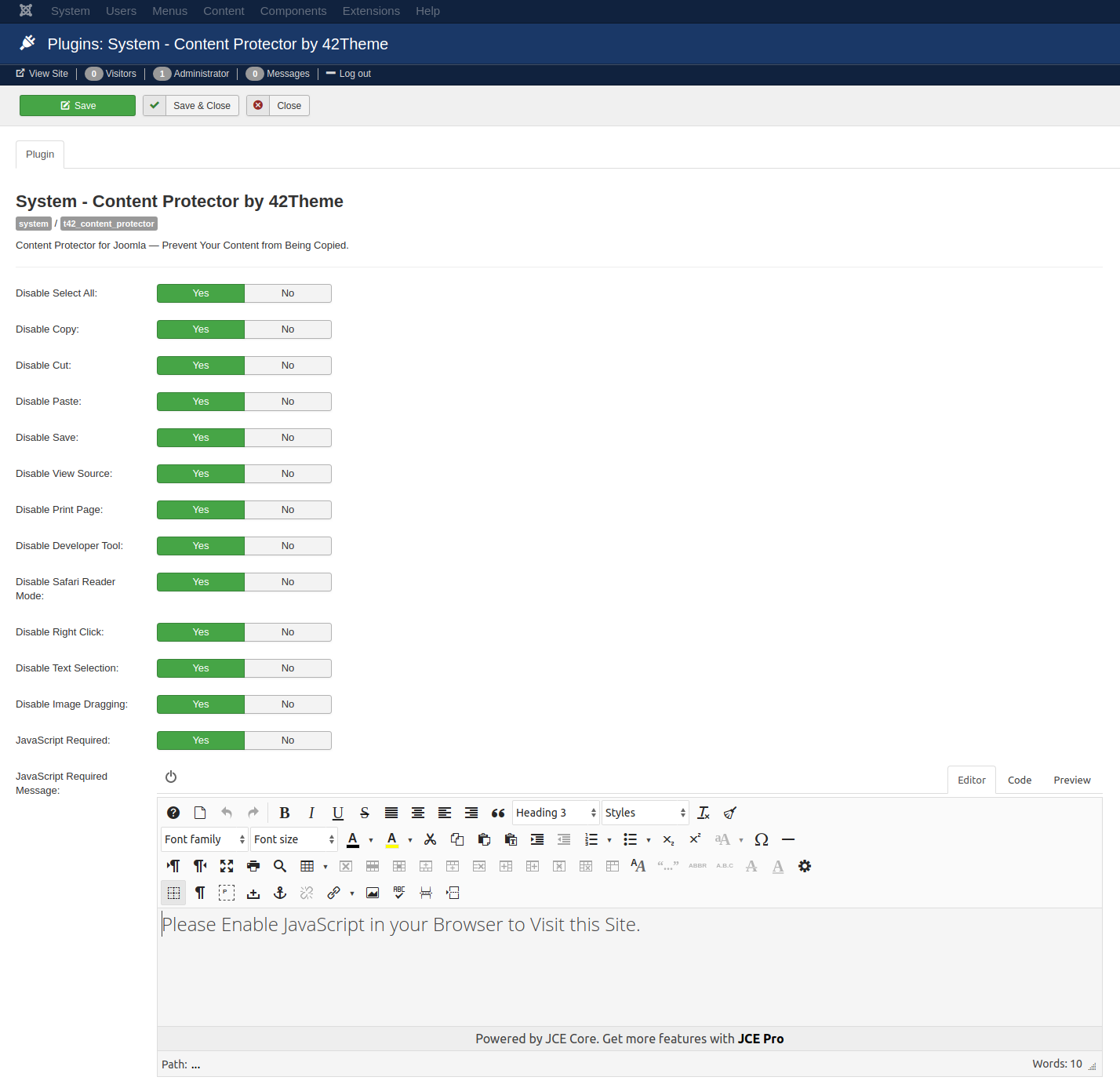Set Disable View Source to No
The image size is (1120, 1088).
[x=288, y=474]
